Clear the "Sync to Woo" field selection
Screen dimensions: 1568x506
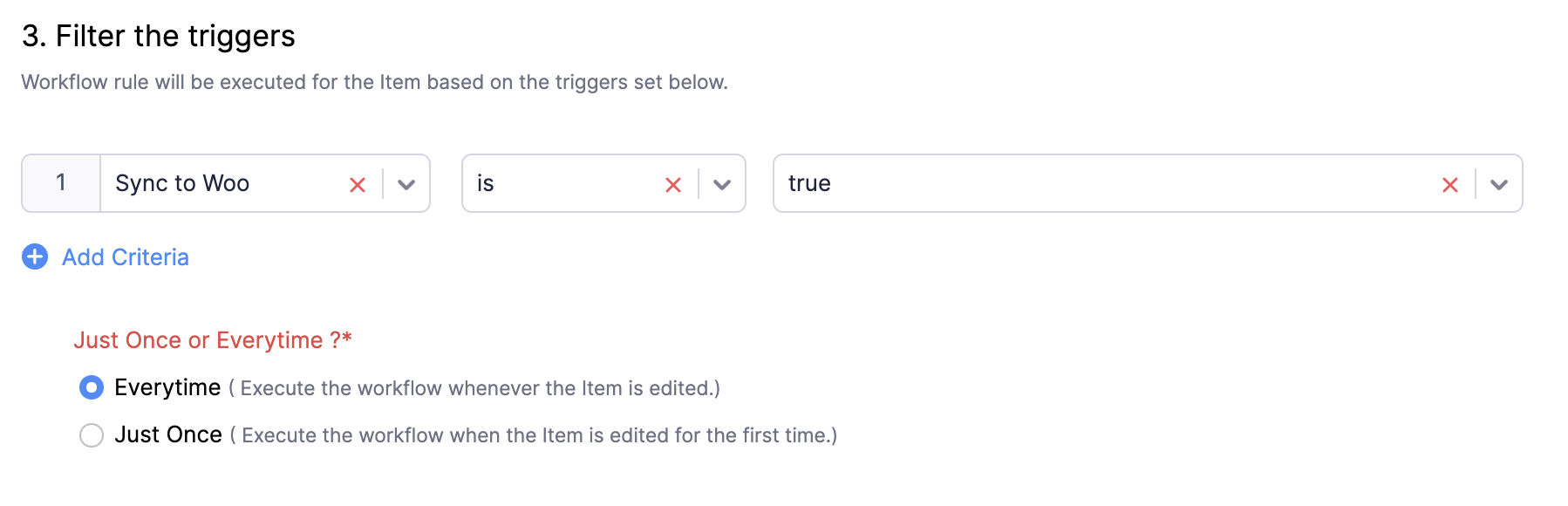[x=358, y=185]
